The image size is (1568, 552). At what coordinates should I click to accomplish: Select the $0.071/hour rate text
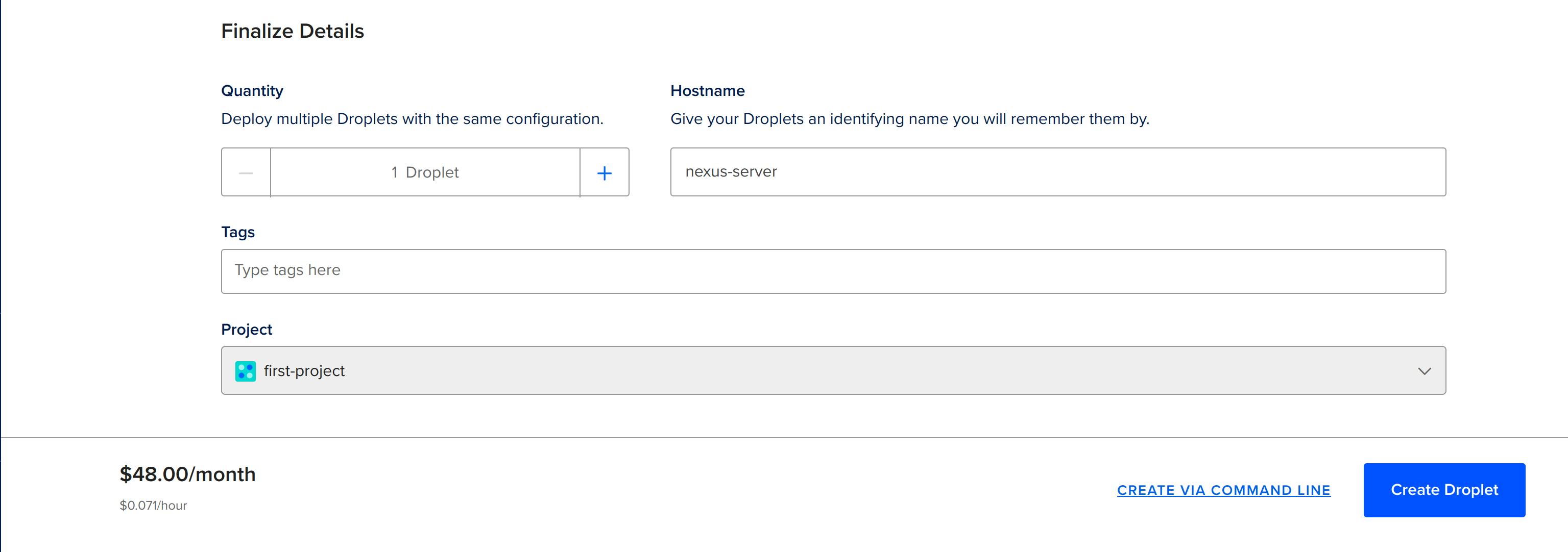pyautogui.click(x=153, y=505)
